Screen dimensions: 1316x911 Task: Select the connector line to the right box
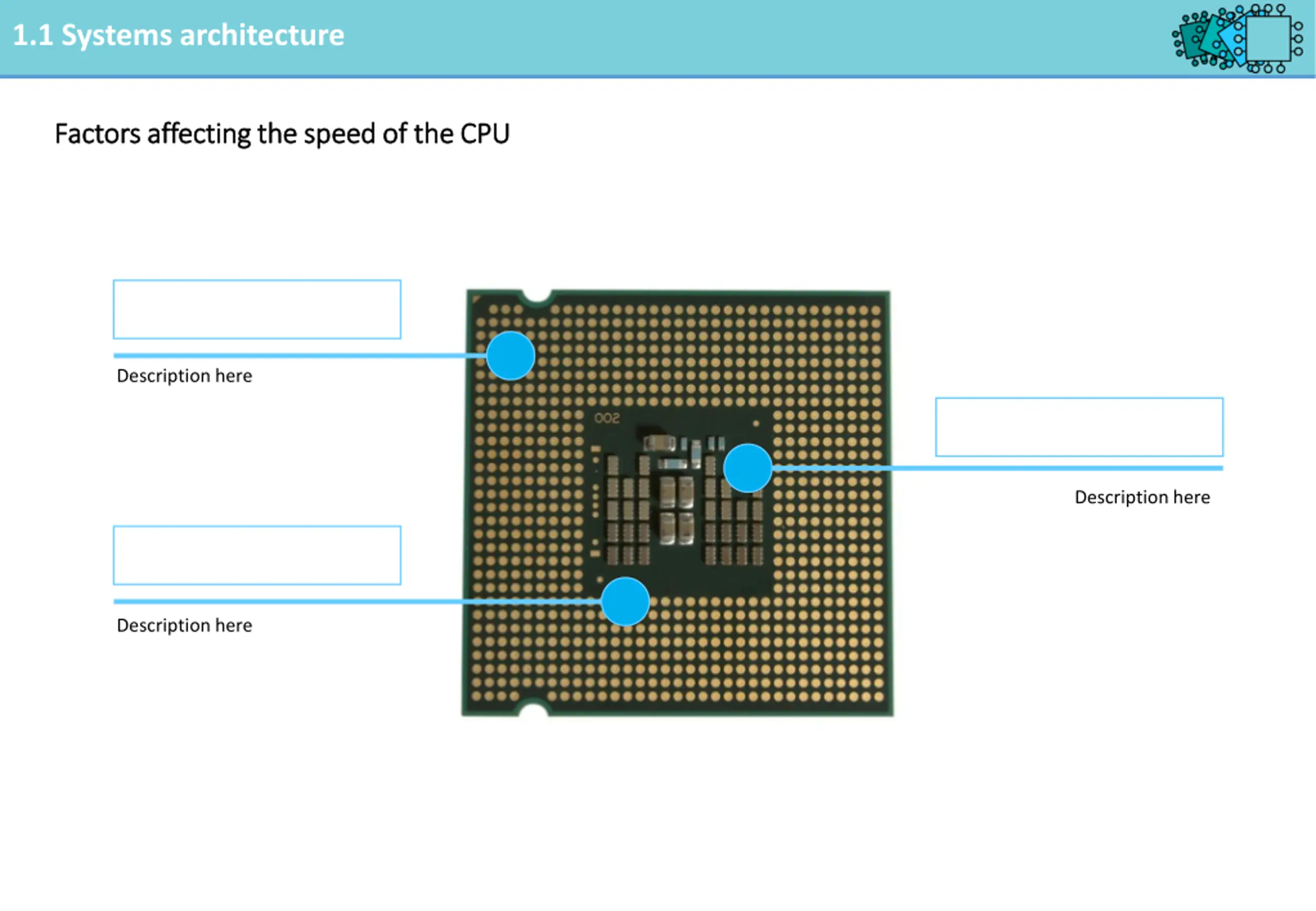[998, 468]
